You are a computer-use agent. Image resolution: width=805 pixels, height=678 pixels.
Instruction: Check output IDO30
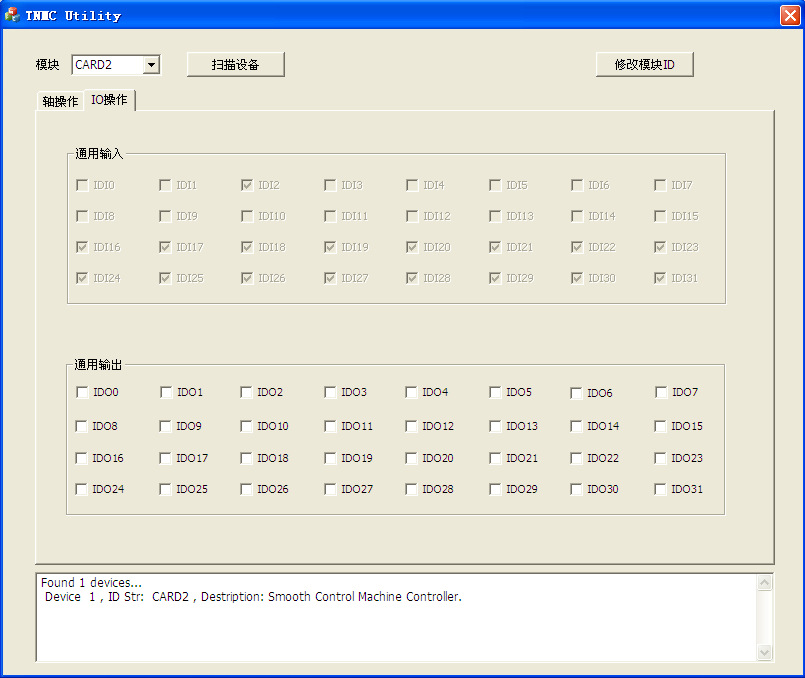576,489
